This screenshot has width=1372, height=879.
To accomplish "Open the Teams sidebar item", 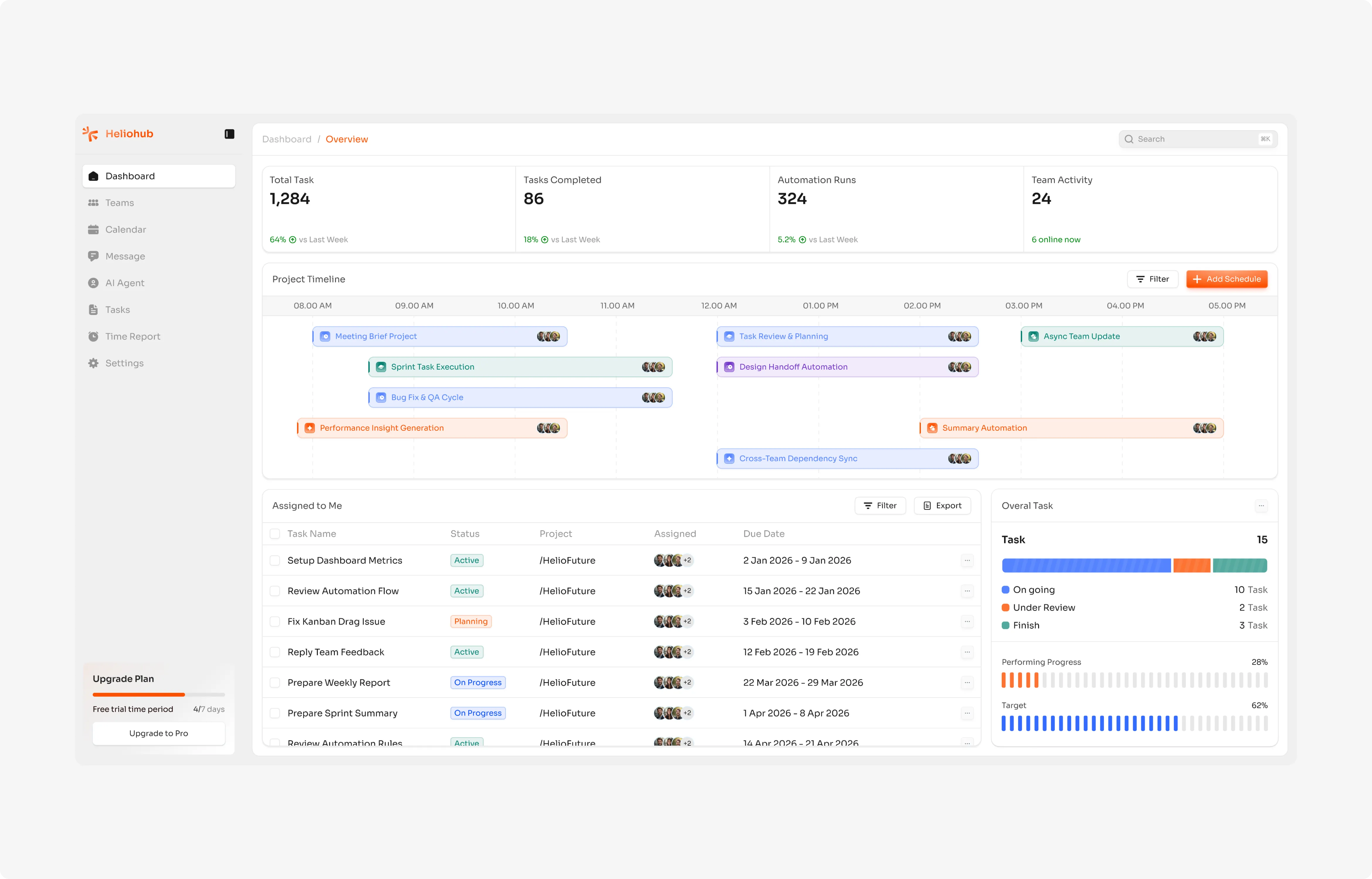I will pyautogui.click(x=119, y=203).
